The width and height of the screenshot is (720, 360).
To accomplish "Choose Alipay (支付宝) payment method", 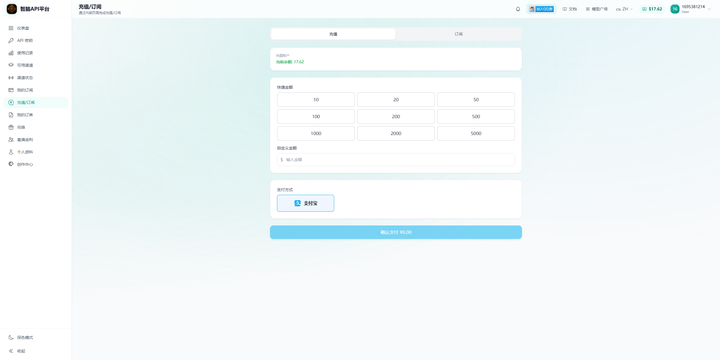I will point(305,203).
